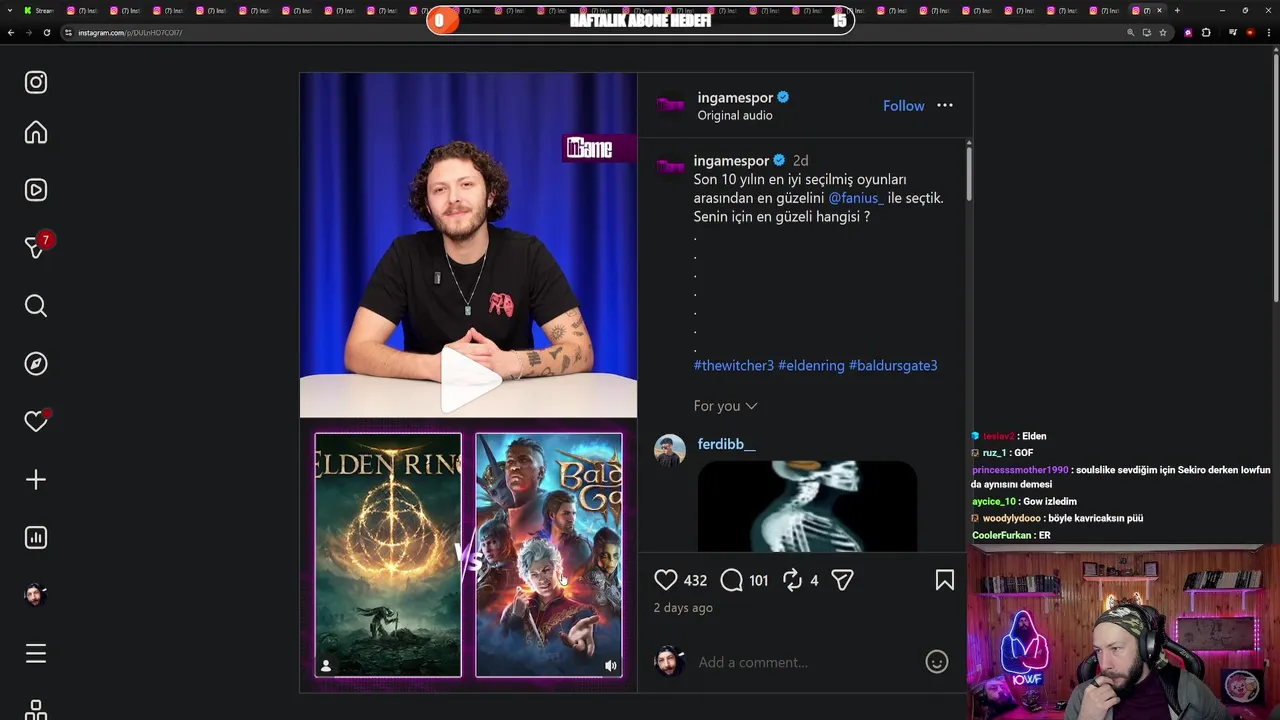
Task: Open Explore compass icon
Action: tap(36, 364)
